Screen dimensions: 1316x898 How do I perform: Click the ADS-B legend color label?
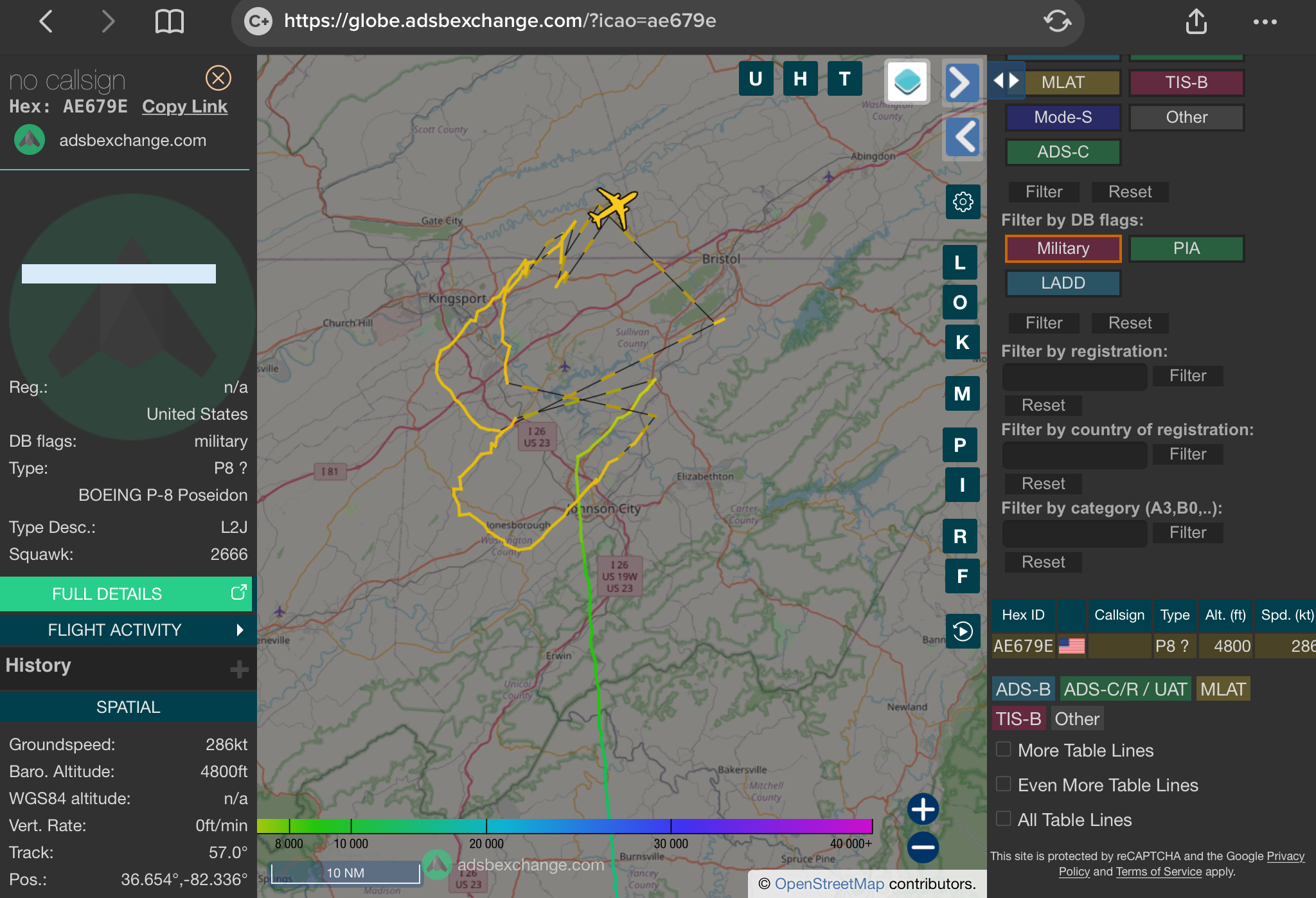pyautogui.click(x=1023, y=689)
